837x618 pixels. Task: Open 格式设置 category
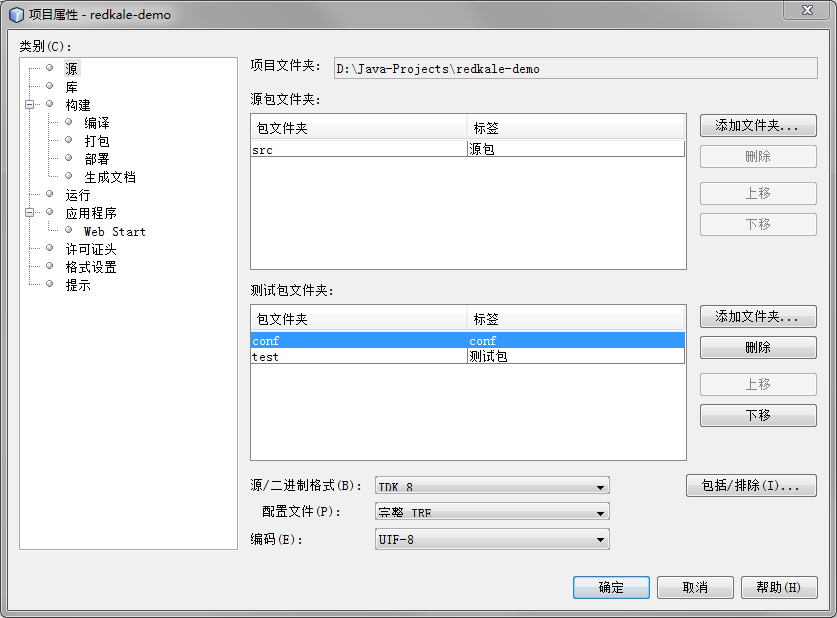point(91,267)
